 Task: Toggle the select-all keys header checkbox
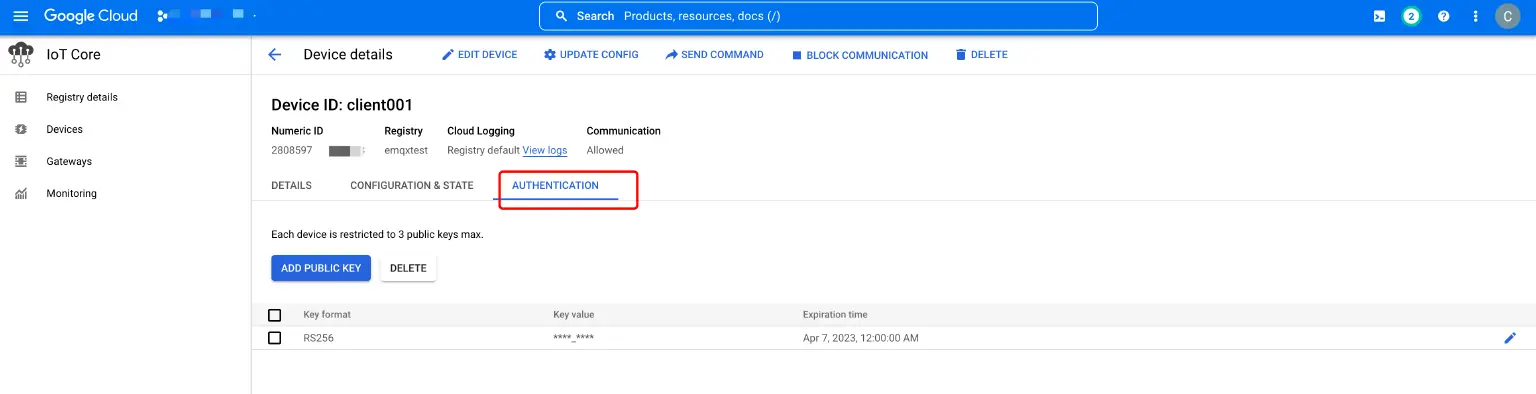tap(275, 315)
